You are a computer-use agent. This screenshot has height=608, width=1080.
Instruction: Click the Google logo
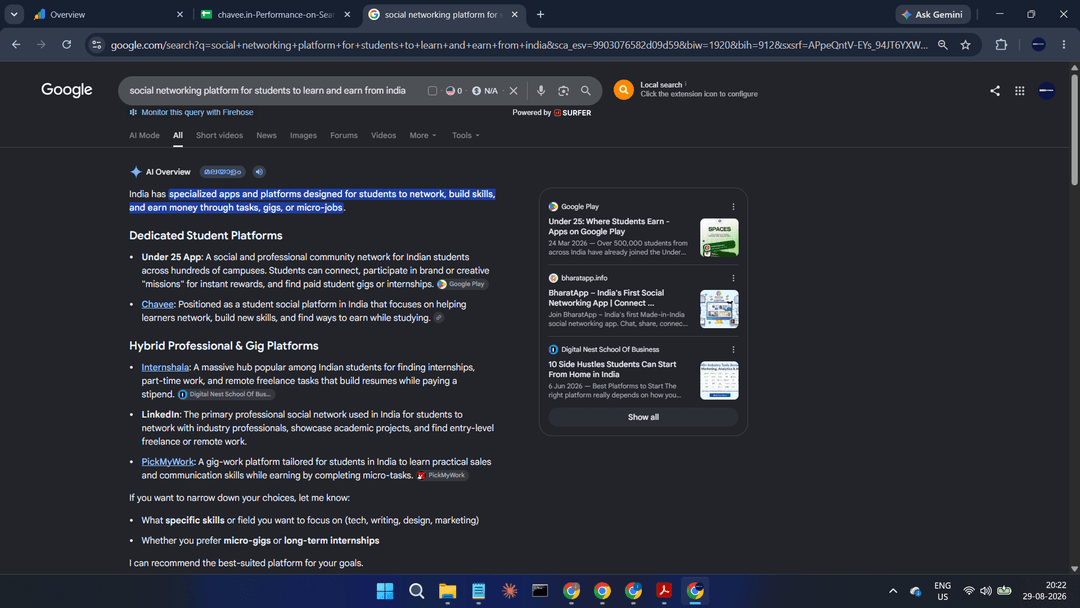(x=67, y=90)
